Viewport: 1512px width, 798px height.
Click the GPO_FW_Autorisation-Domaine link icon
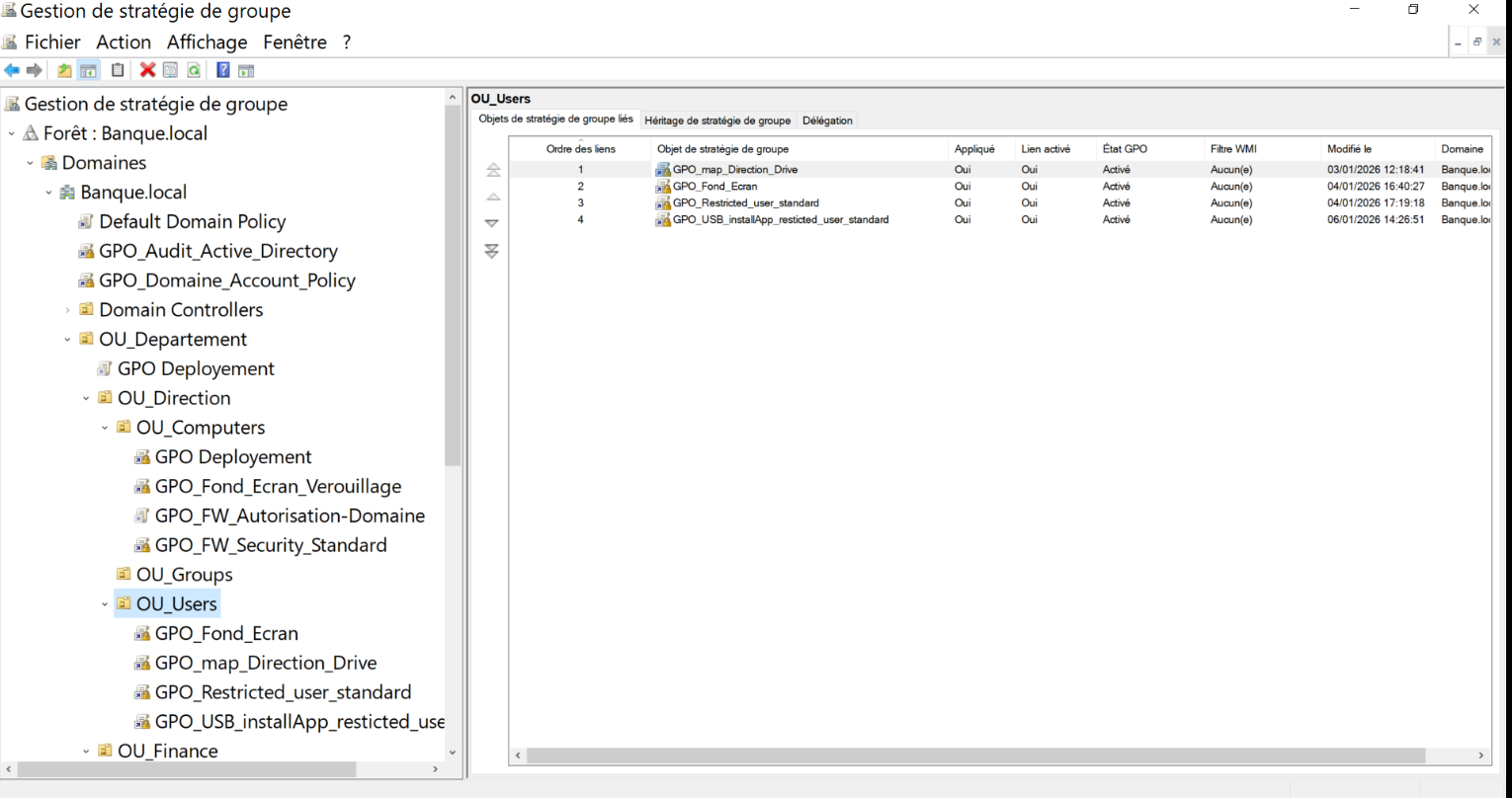coord(142,516)
